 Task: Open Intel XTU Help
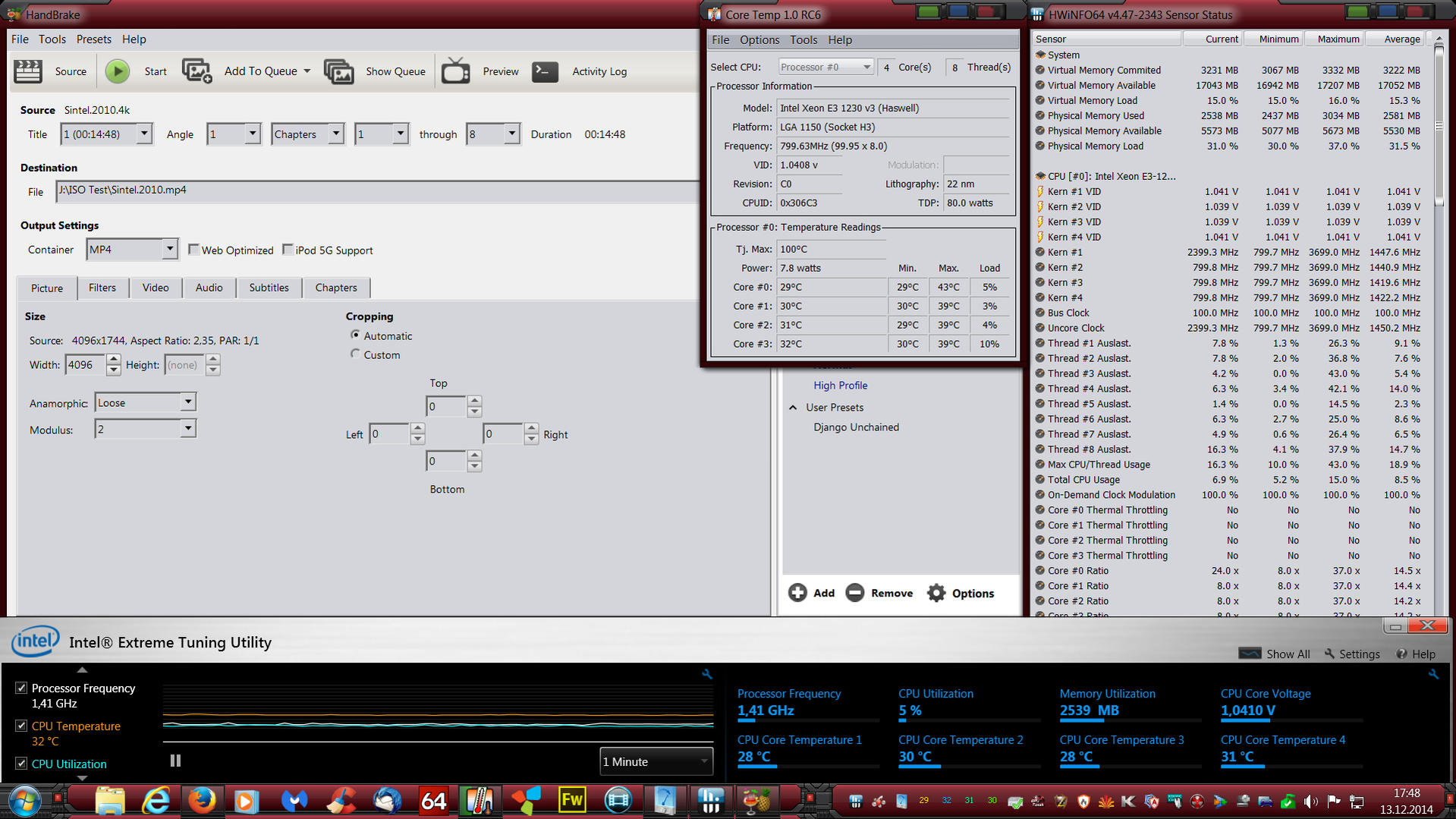(1416, 654)
